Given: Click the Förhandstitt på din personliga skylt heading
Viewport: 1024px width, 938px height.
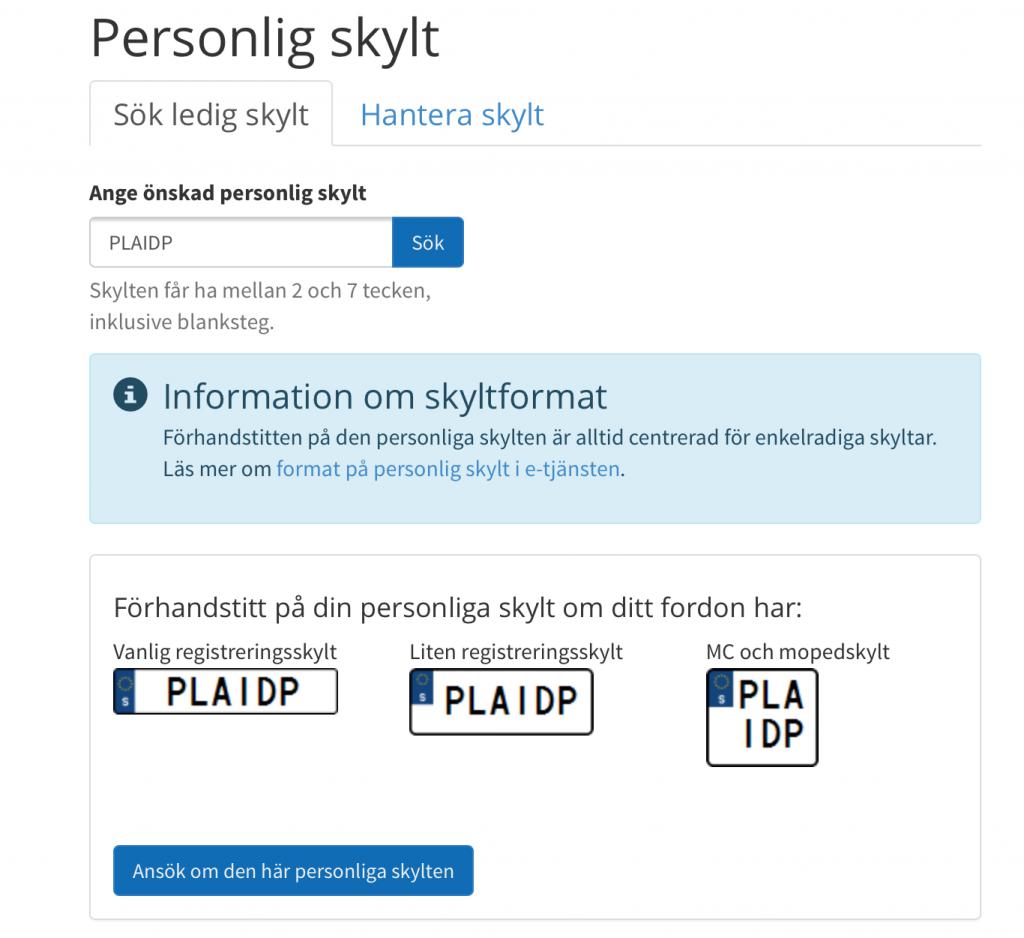Looking at the screenshot, I should click(457, 608).
